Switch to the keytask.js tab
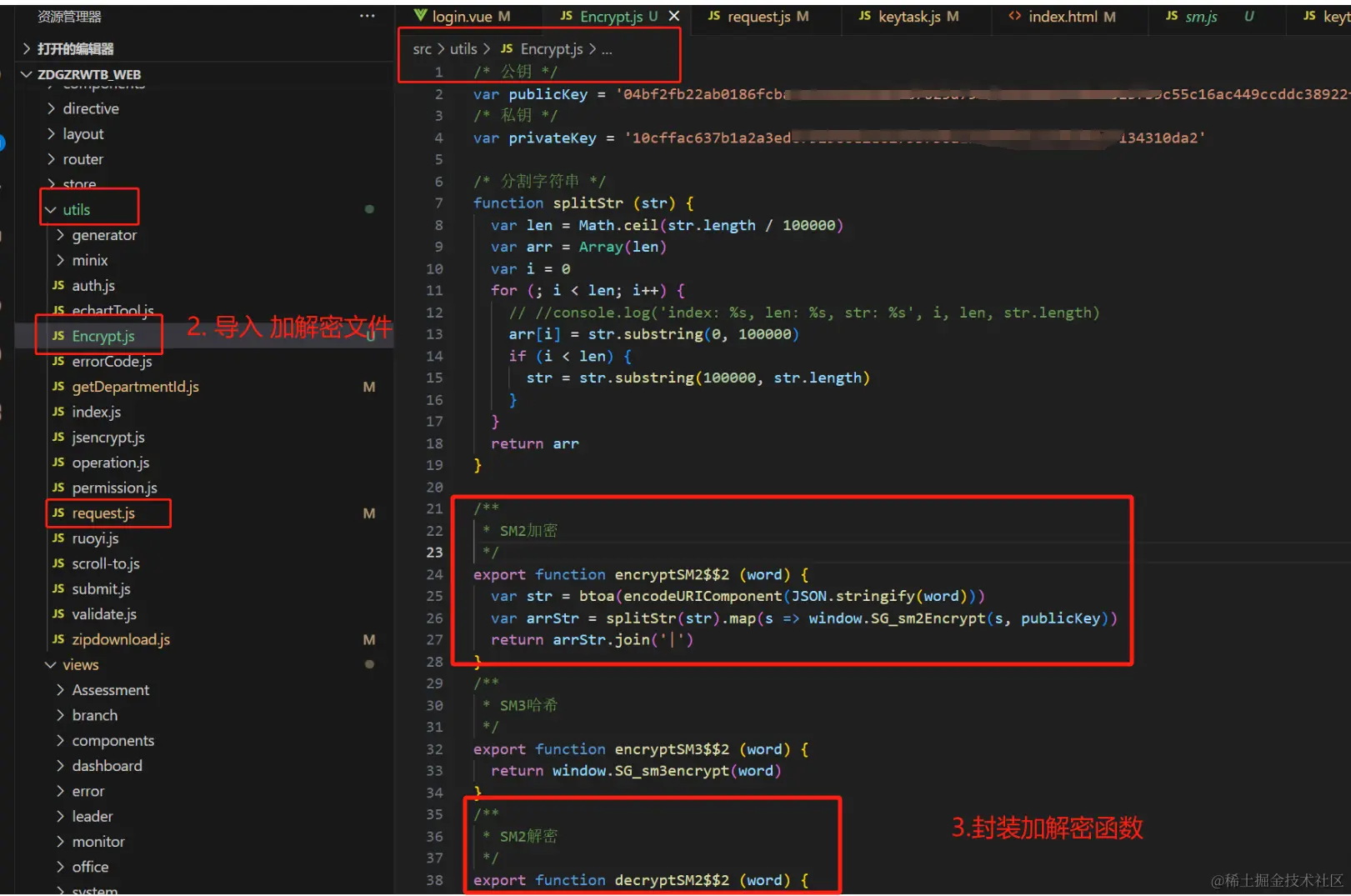 tap(908, 16)
